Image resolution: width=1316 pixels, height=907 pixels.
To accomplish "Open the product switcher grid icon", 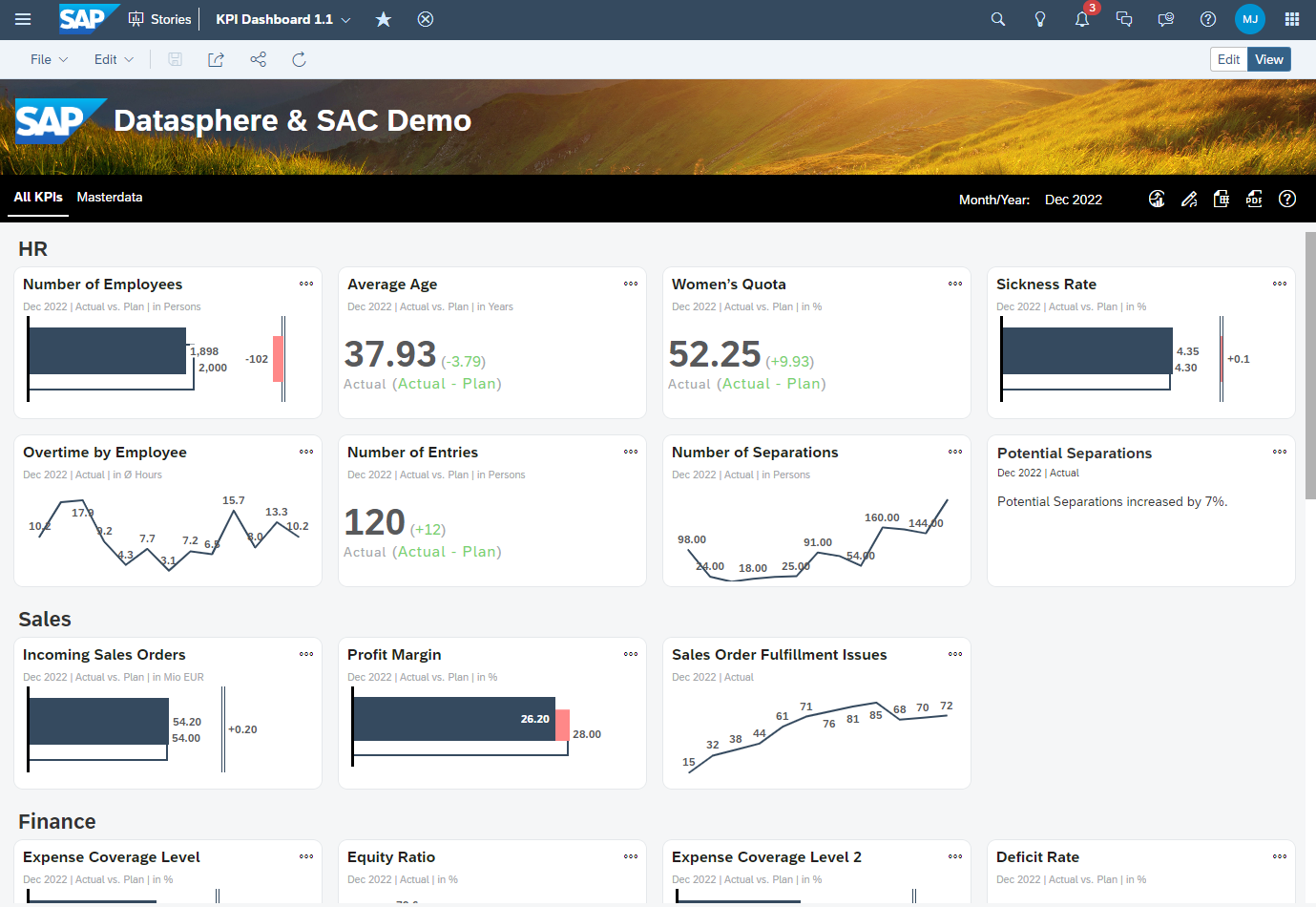I will pos(1292,19).
